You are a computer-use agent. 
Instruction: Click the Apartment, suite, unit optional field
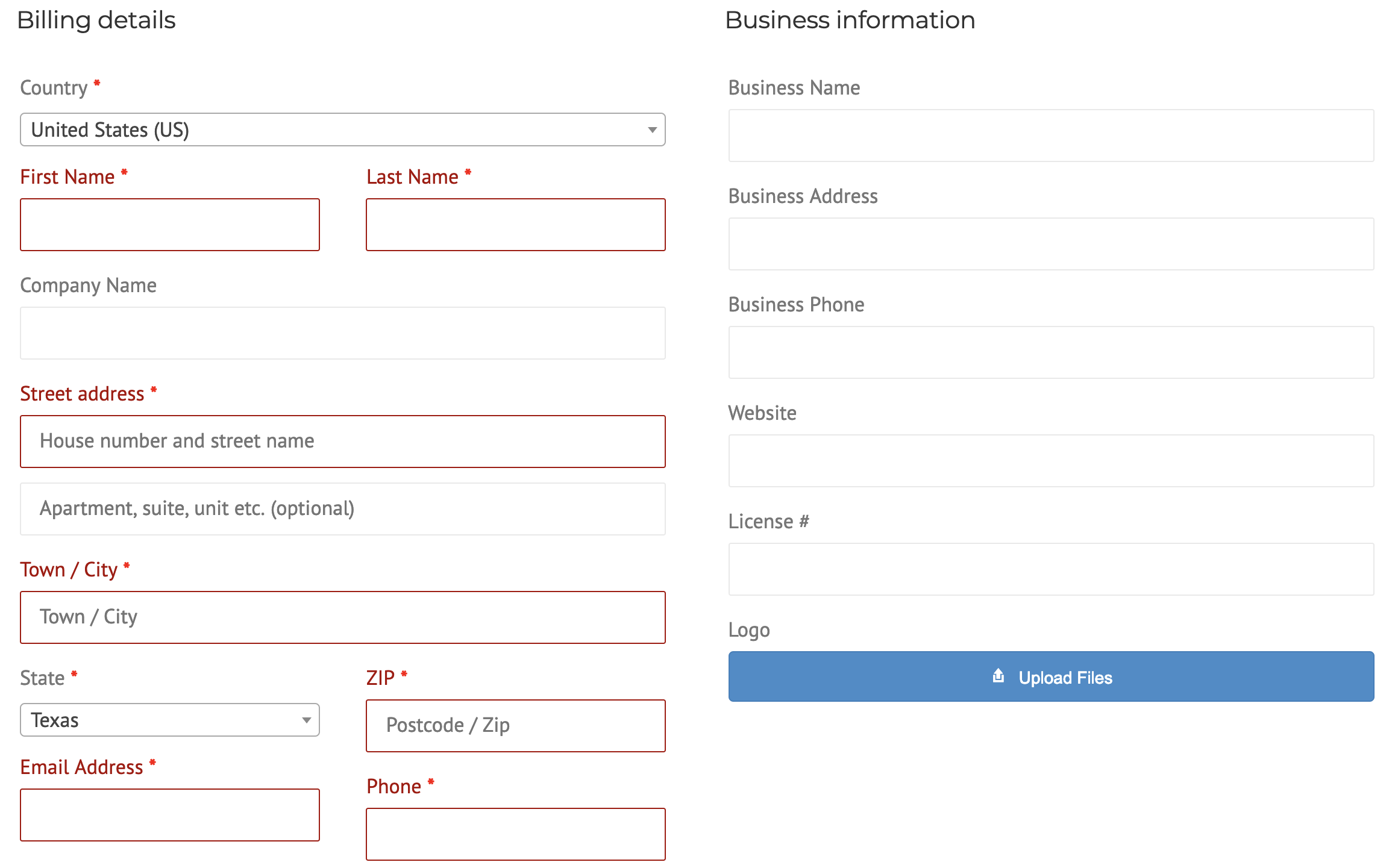342,509
